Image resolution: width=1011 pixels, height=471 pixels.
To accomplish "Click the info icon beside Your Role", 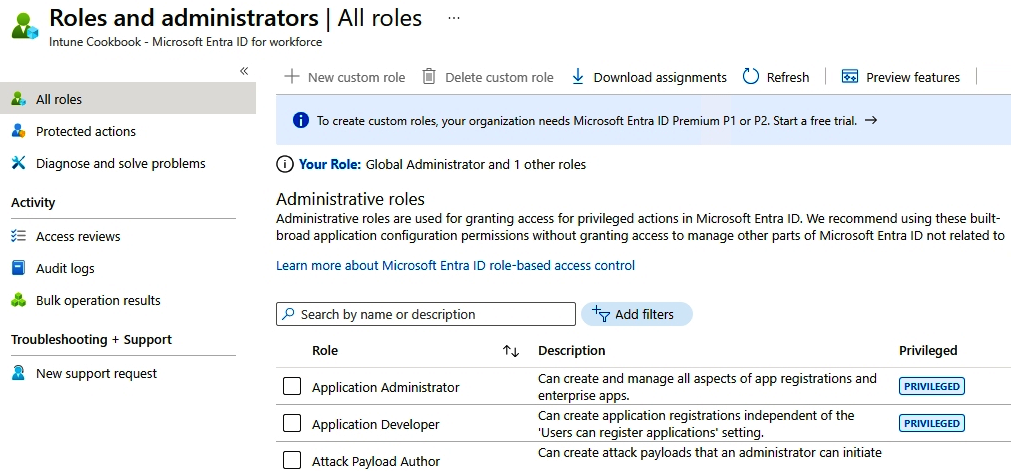I will (284, 165).
